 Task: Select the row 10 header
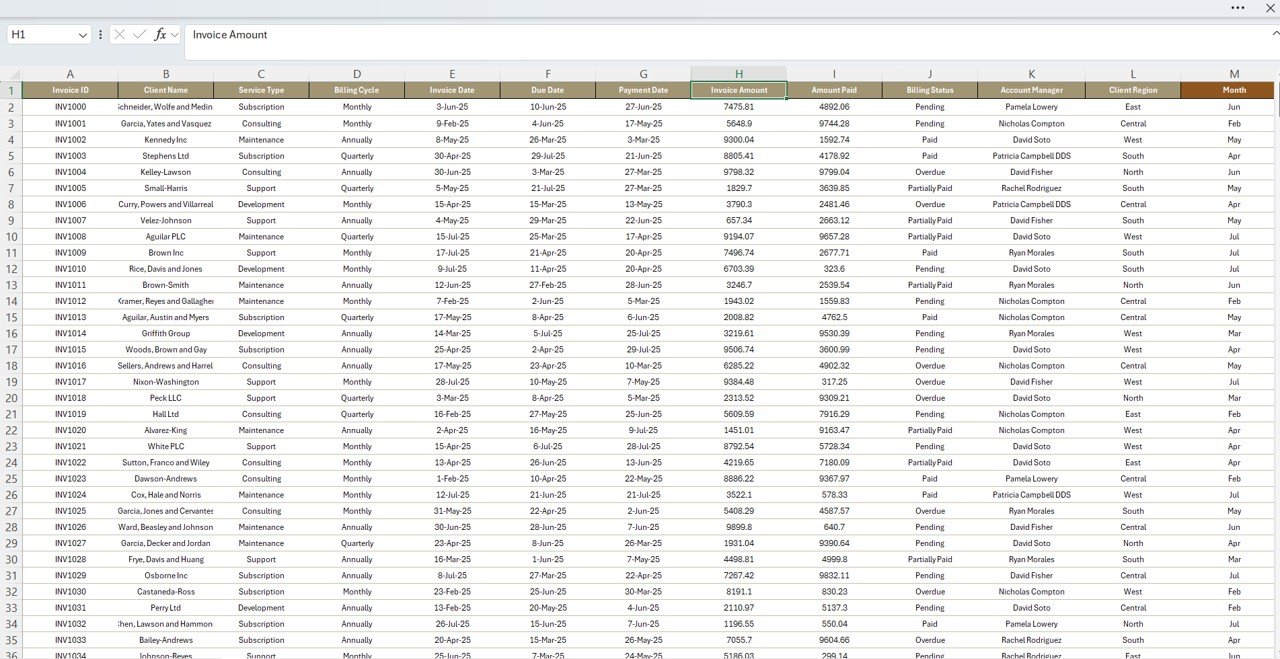tap(11, 237)
